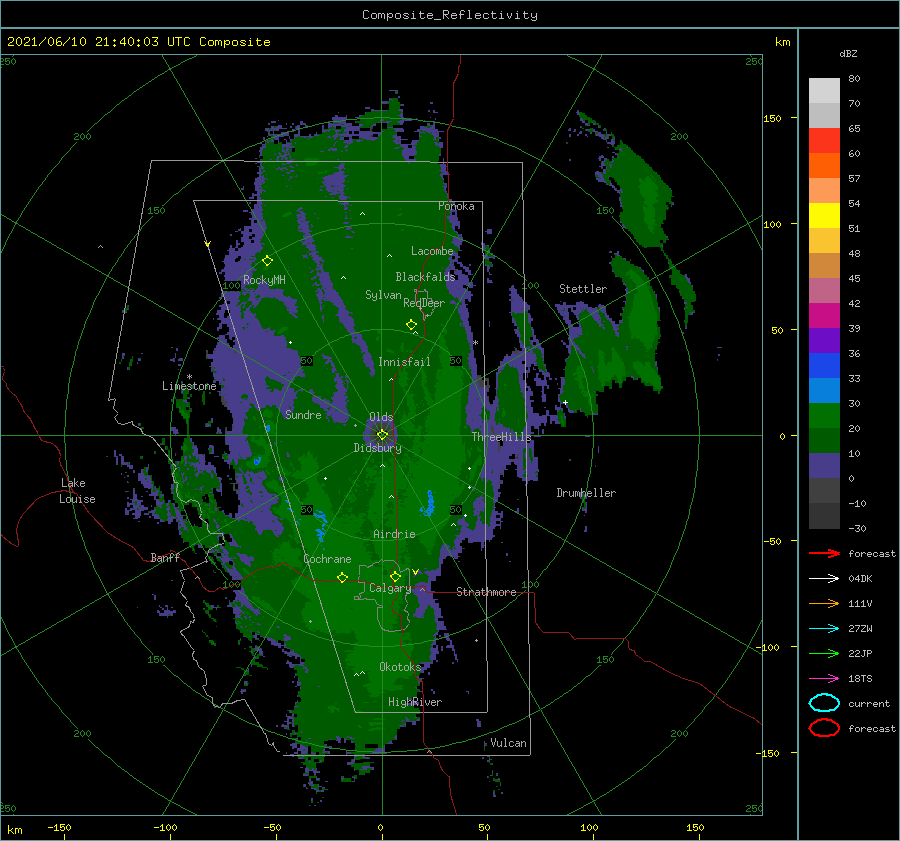Screen dimensions: 900x841
Task: Click the Ponoka town label
Action: [x=456, y=206]
